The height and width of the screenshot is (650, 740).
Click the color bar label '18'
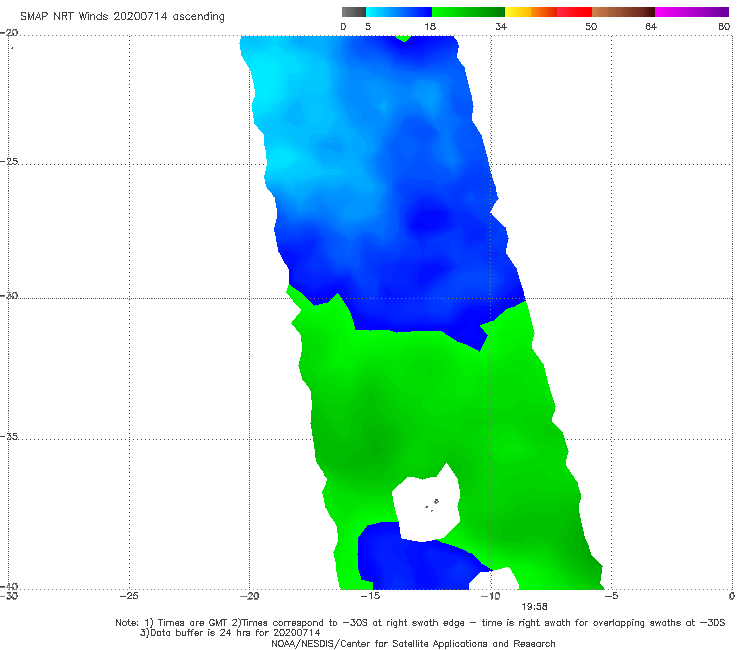point(430,26)
